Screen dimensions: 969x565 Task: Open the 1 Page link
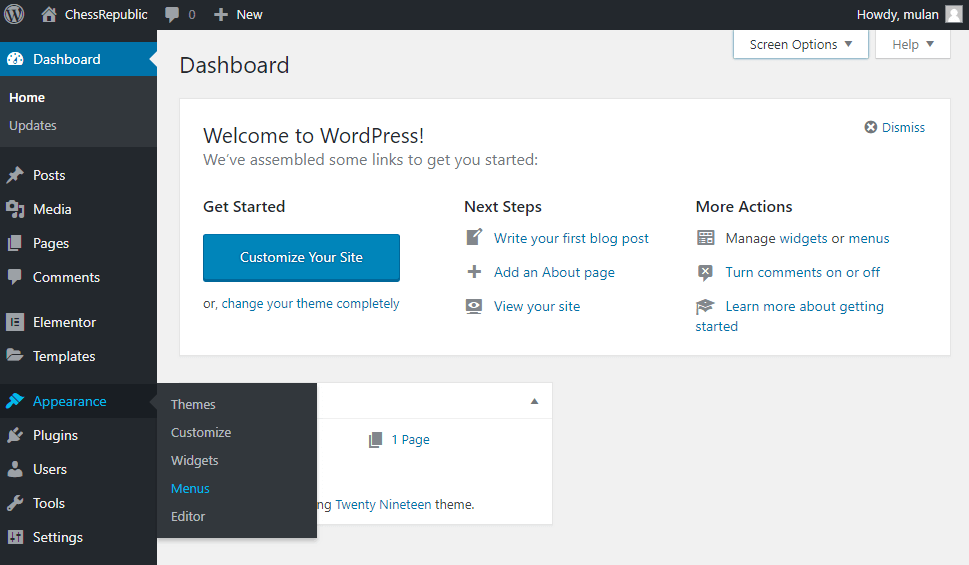(x=410, y=440)
